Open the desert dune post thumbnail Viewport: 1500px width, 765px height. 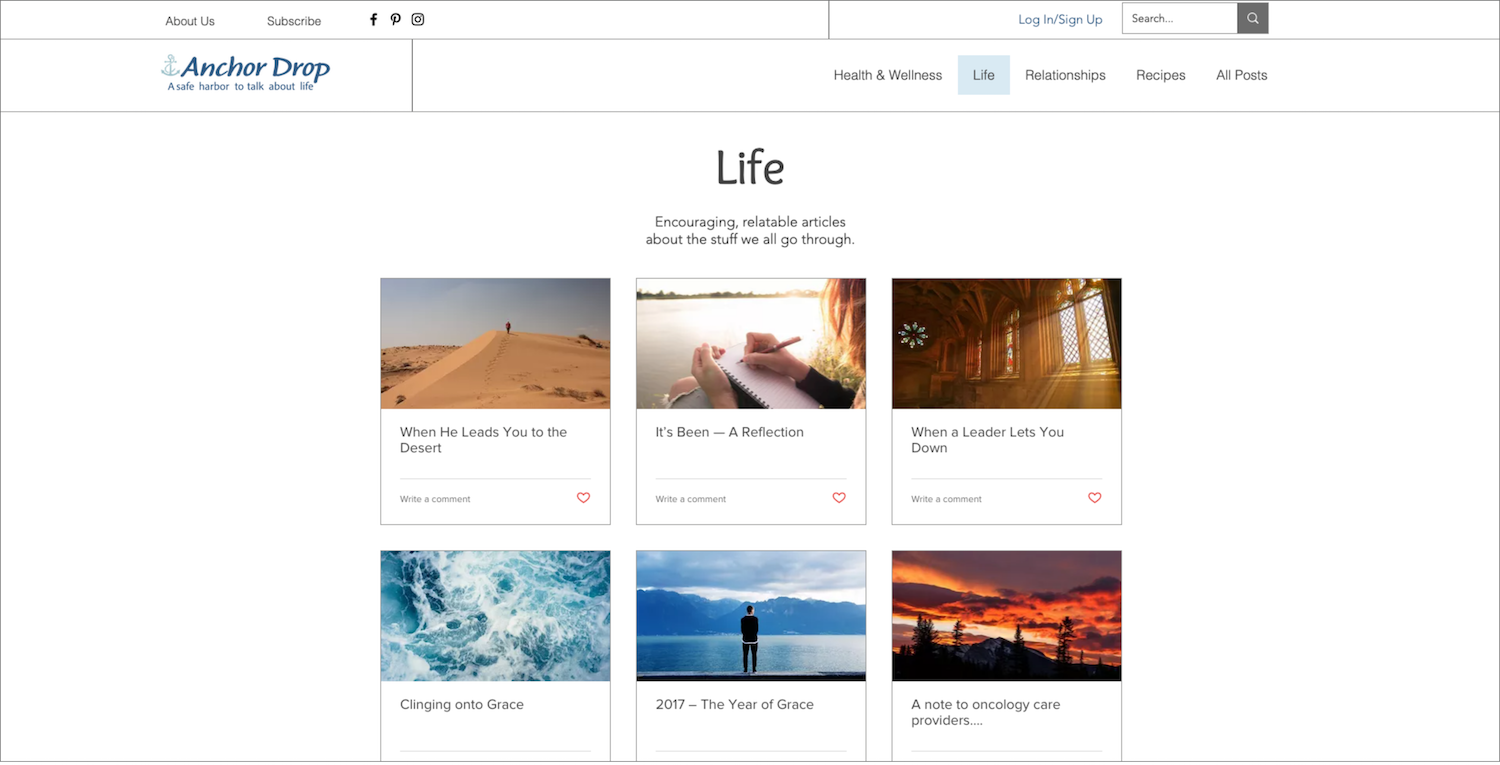(x=495, y=343)
